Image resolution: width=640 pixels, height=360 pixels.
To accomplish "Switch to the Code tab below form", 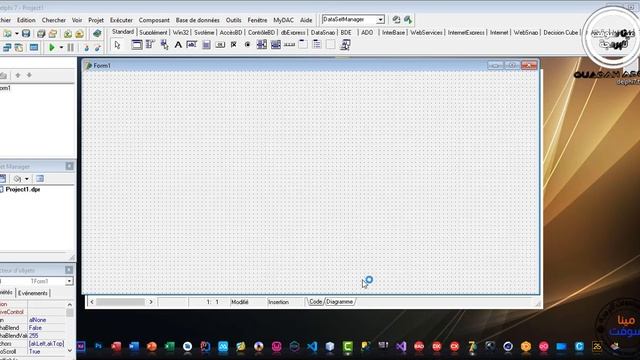I will pos(315,302).
